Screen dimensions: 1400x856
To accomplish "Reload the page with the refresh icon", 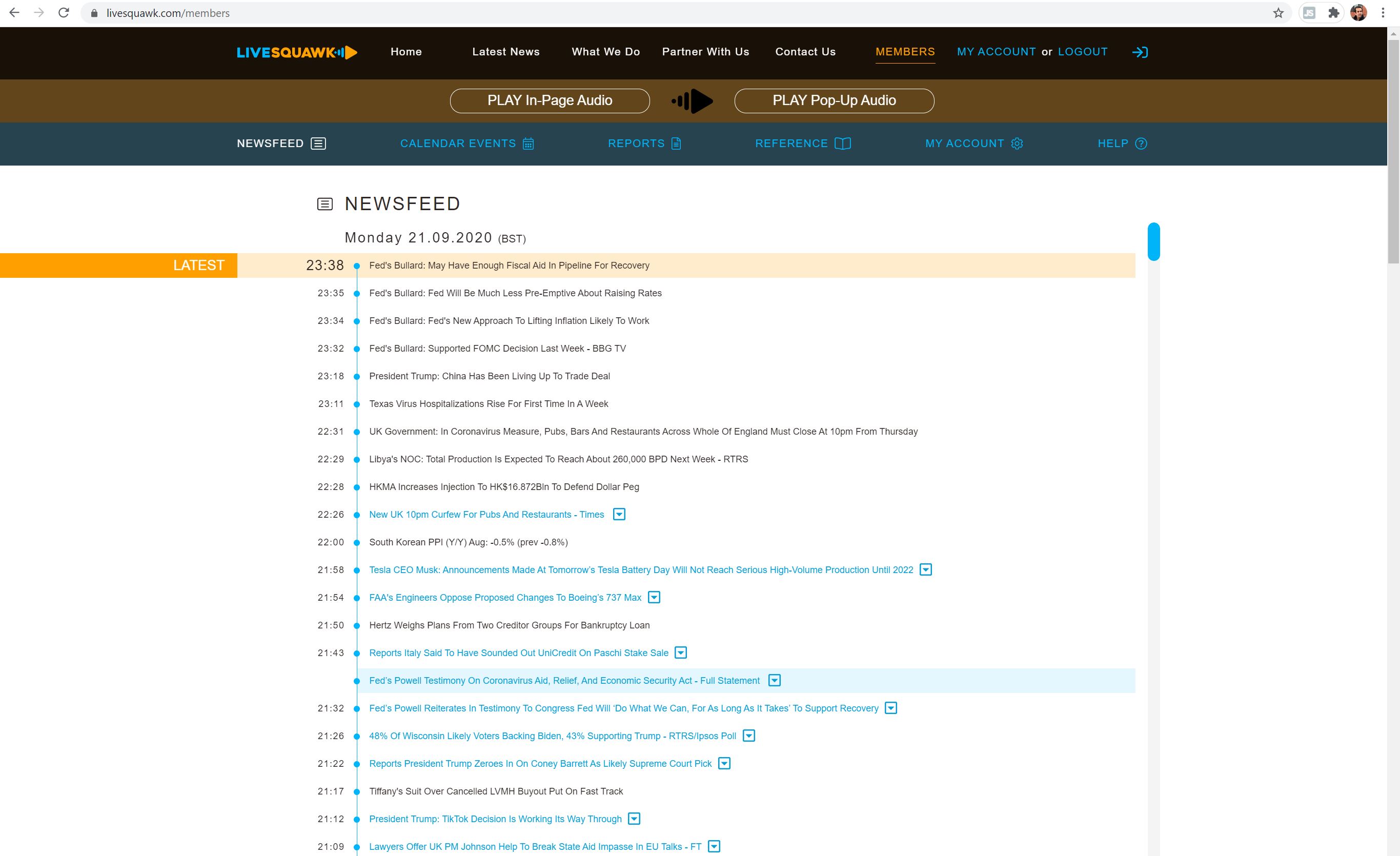I will 64,12.
